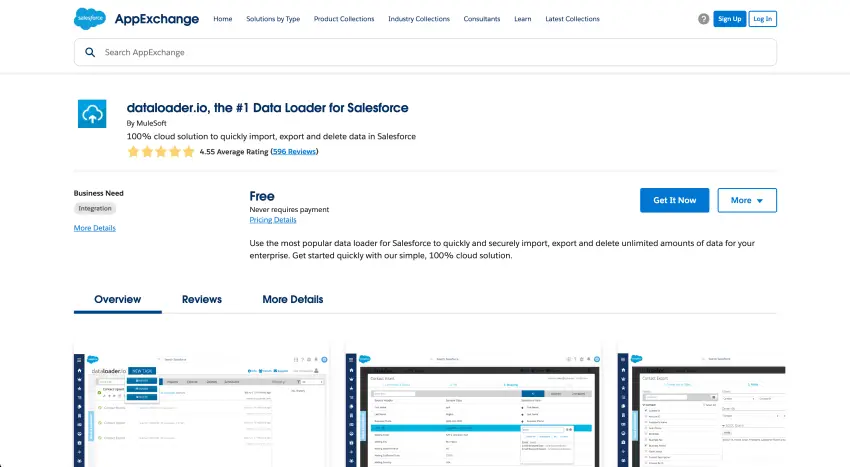Click the Salesforce cloud logo
This screenshot has height=467, width=850.
click(90, 19)
